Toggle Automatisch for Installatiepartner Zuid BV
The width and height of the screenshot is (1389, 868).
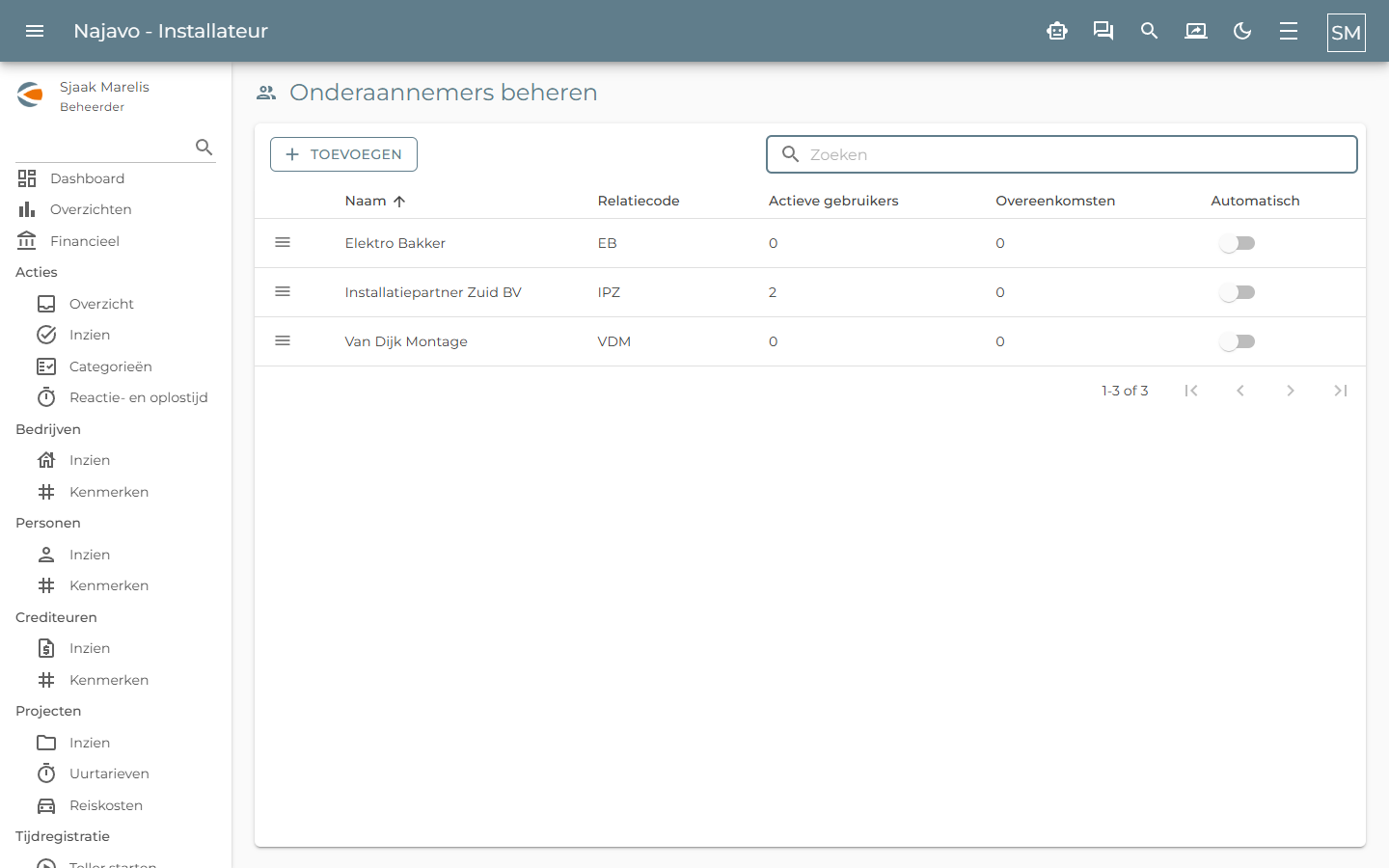tap(1237, 292)
